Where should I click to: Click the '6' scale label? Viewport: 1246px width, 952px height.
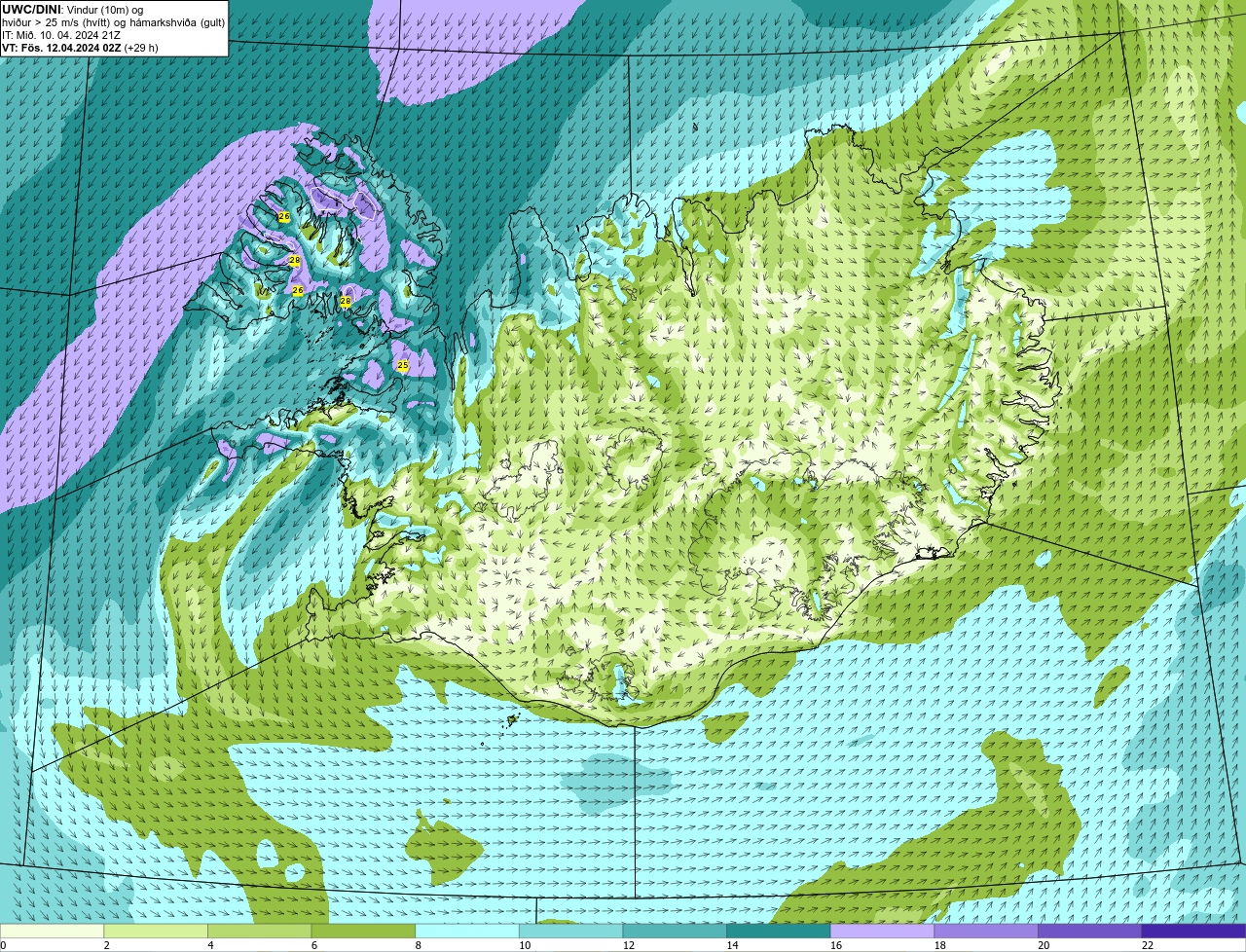pyautogui.click(x=313, y=945)
